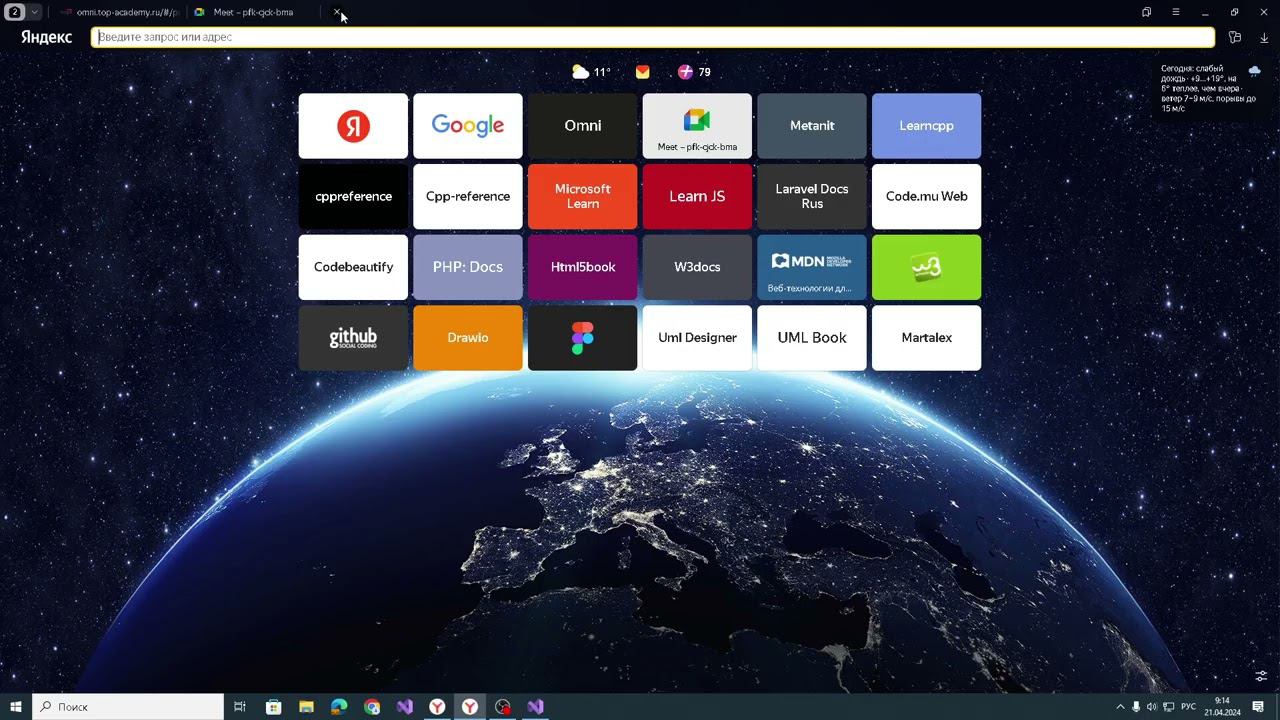This screenshot has width=1280, height=720.
Task: Click the Windows taskbar search box Поиск
Action: click(128, 707)
